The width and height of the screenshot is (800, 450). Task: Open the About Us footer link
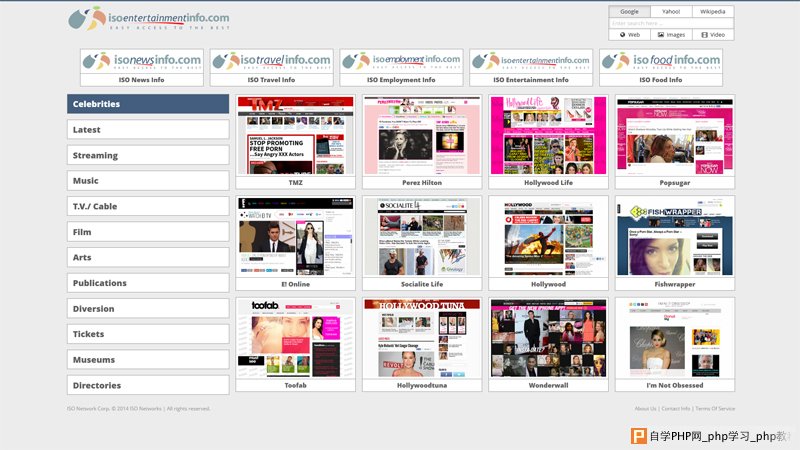pyautogui.click(x=645, y=408)
